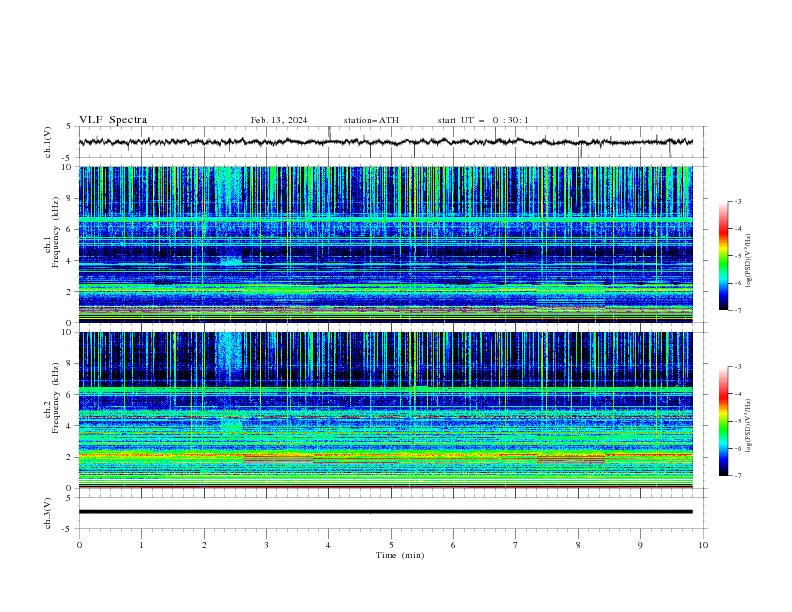Screen dimensions: 792x612
Task: Click the "10" kHz tick on ch.2 spectrogram
Action: point(69,332)
